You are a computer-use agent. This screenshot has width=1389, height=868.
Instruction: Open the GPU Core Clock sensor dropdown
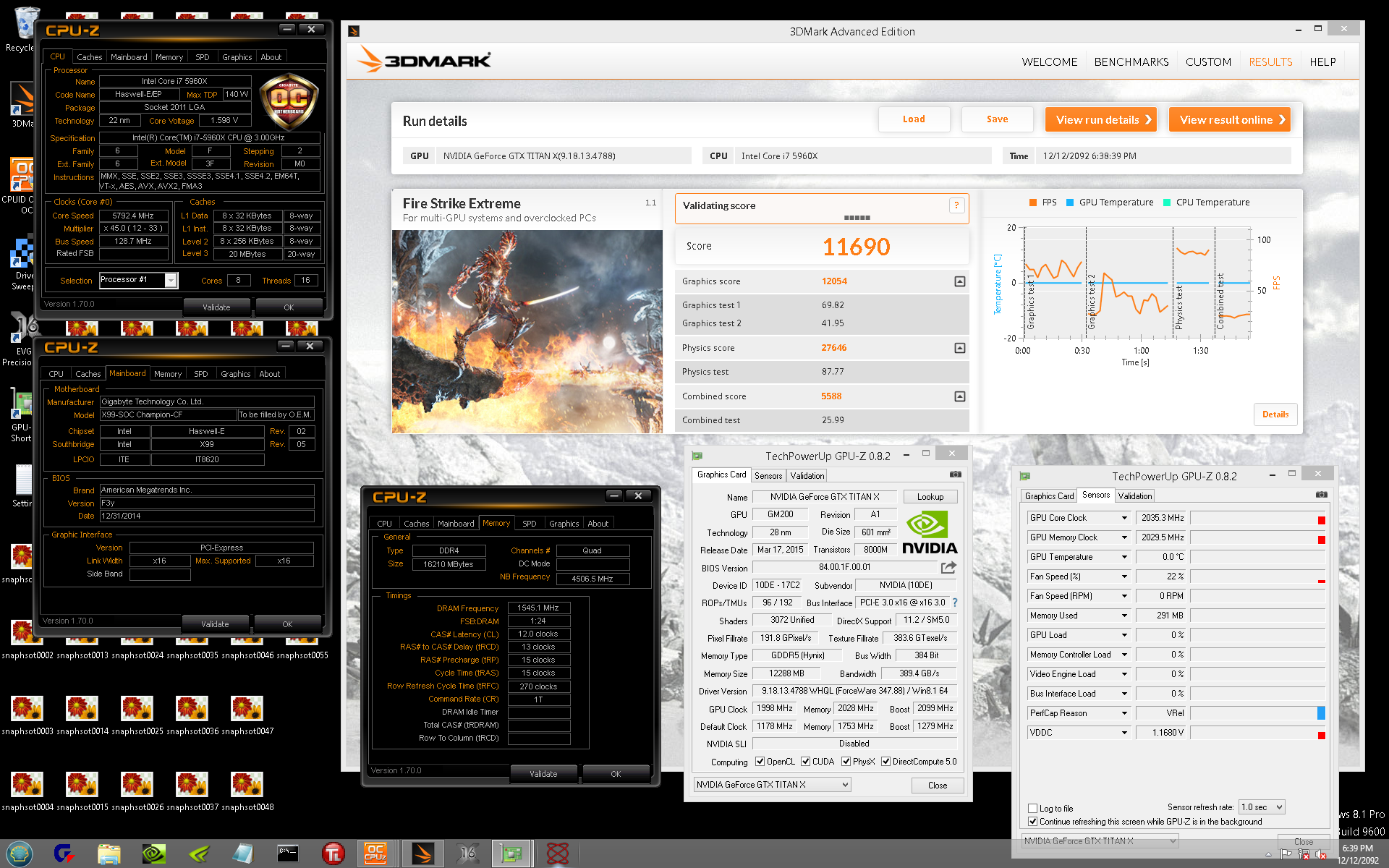(x=1124, y=518)
